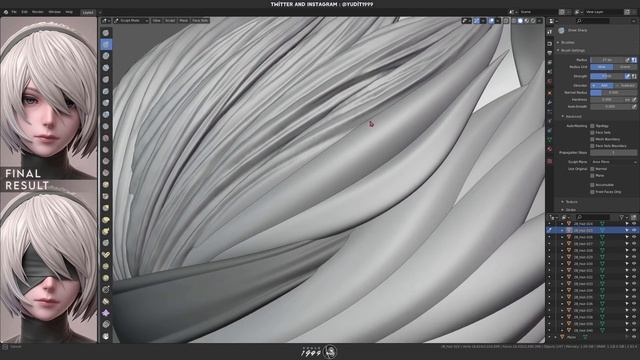This screenshot has height=360, width=640.
Task: Open the World properties tab icon
Action: pos(550,82)
